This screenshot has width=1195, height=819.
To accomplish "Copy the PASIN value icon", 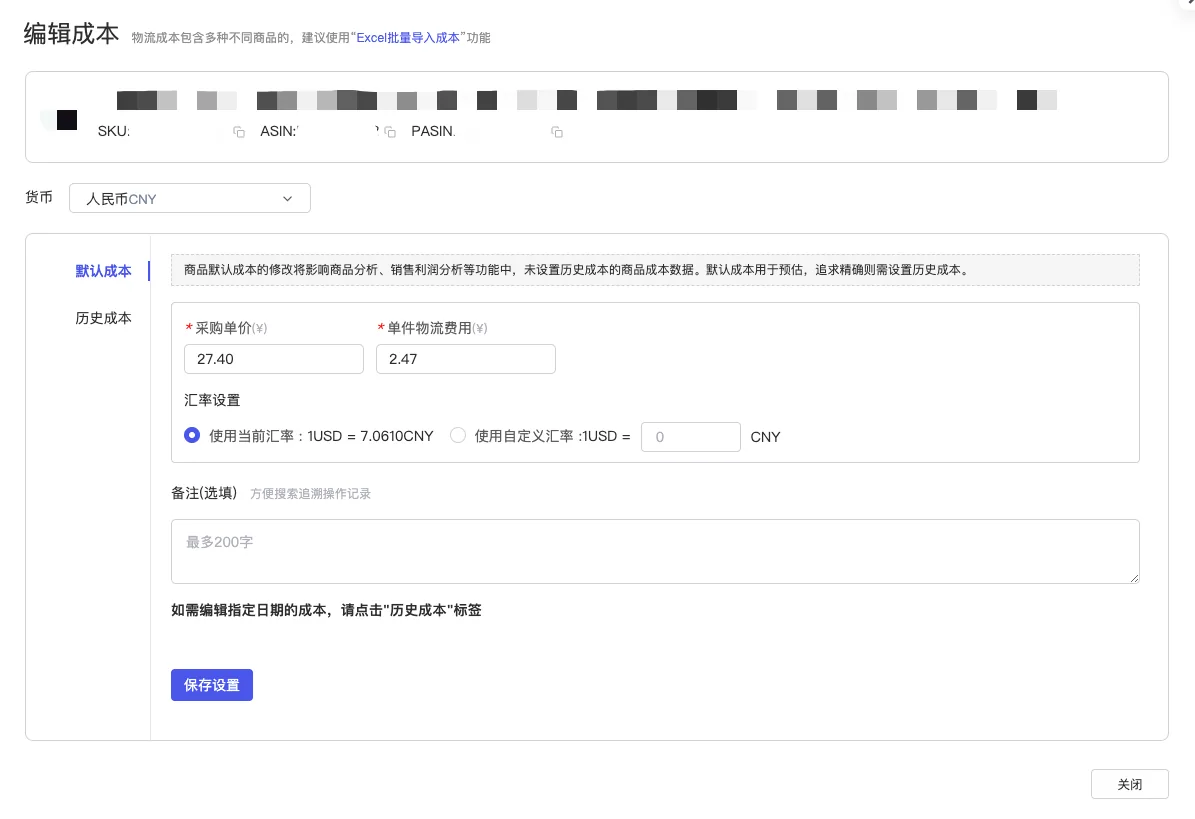I will coord(557,132).
